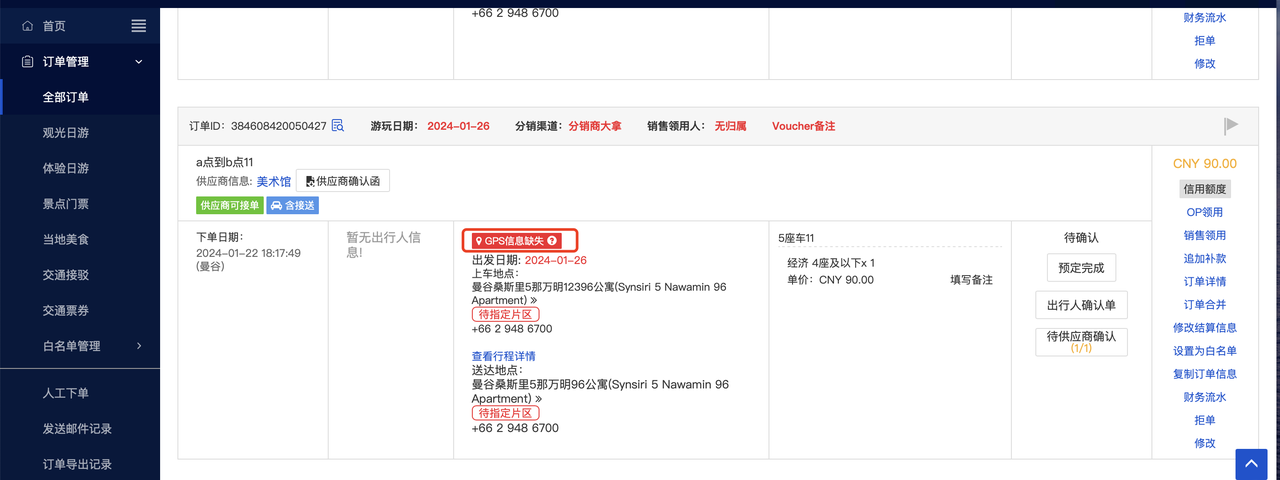Click the gray flag icon on order header
This screenshot has width=1280, height=480.
1231,125
